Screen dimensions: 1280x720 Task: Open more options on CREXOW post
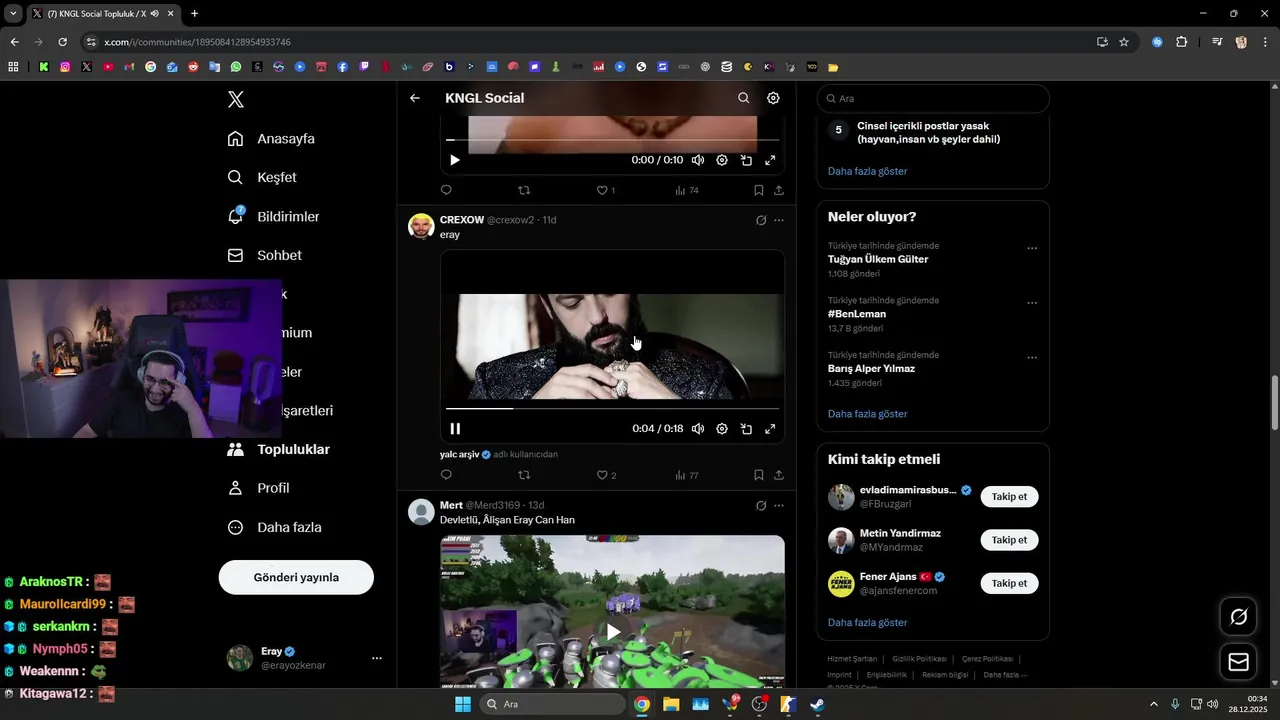click(779, 220)
